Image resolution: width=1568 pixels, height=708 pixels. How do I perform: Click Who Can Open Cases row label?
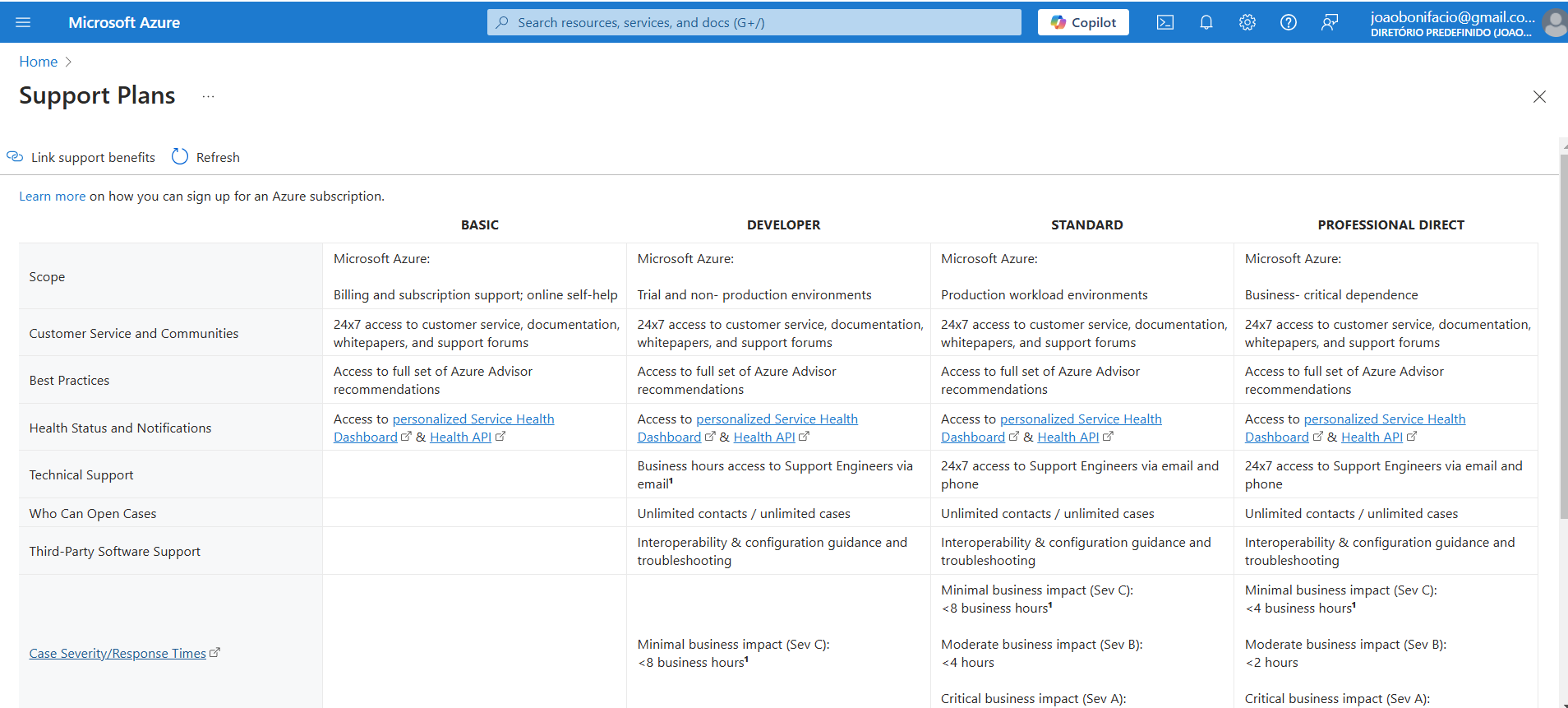(x=93, y=513)
